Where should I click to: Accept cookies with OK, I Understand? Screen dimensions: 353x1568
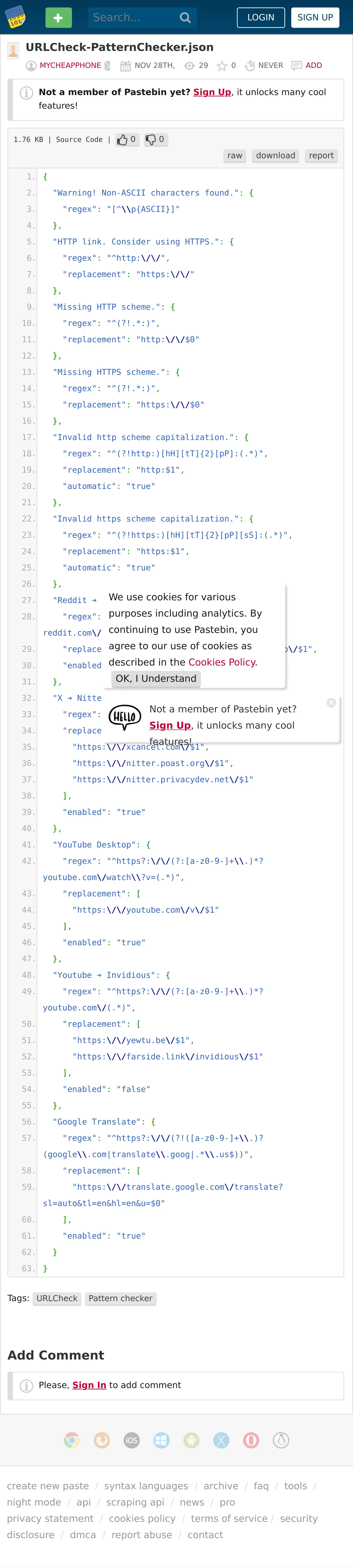tap(156, 679)
